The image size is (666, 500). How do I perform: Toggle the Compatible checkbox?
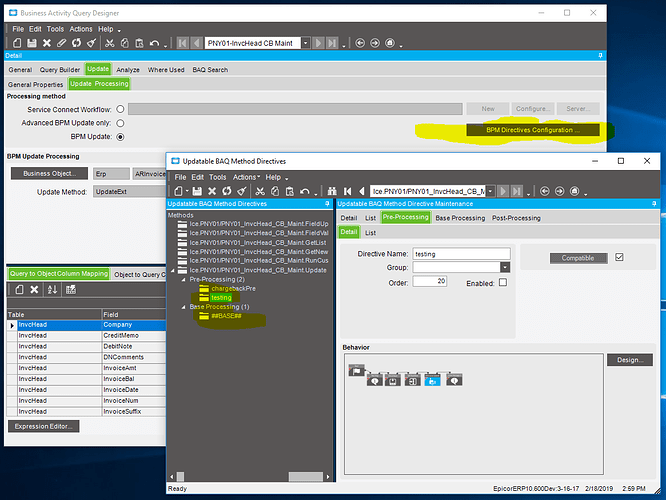coord(619,257)
